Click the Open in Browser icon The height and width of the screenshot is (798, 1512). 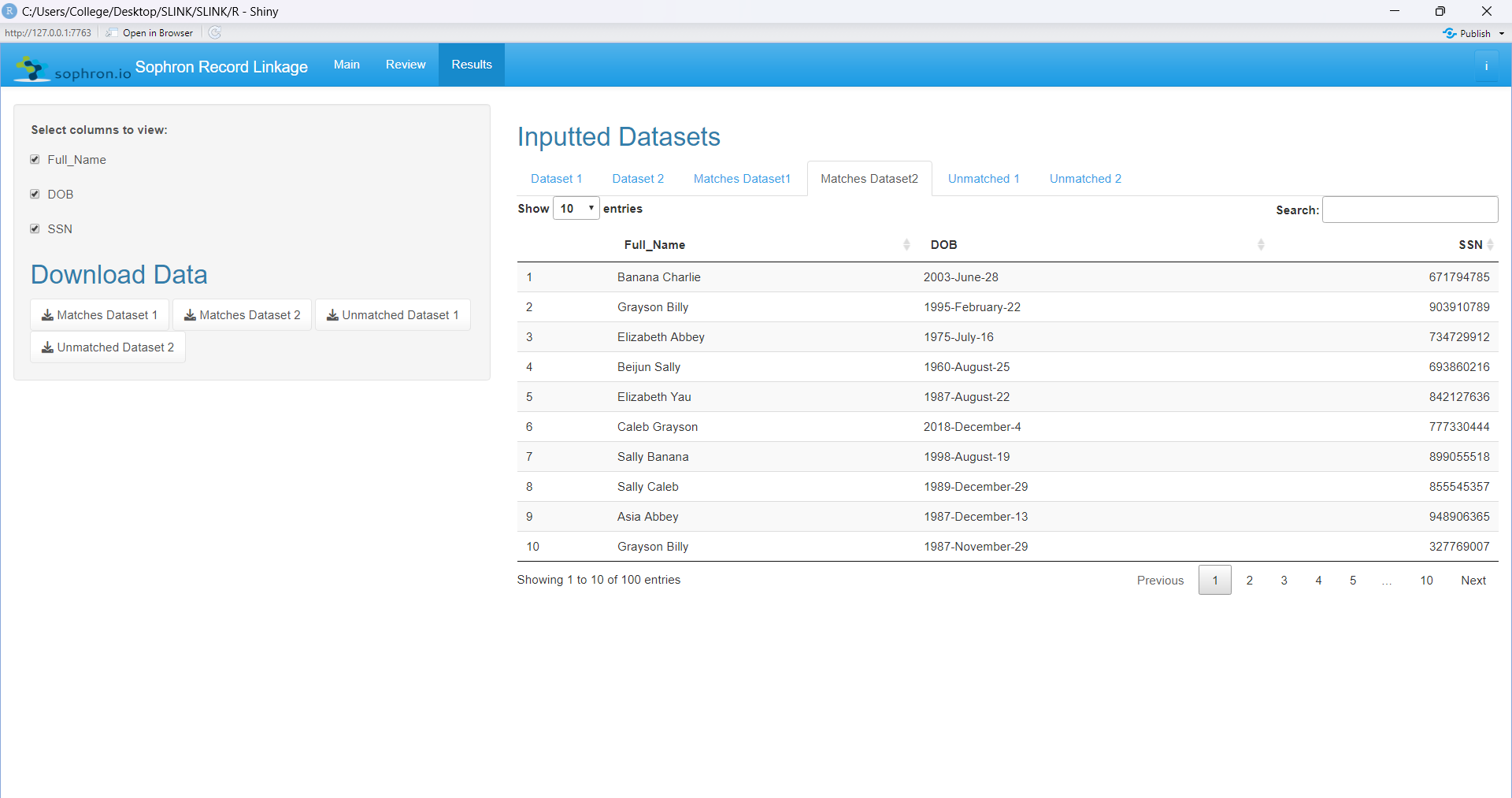pos(113,32)
